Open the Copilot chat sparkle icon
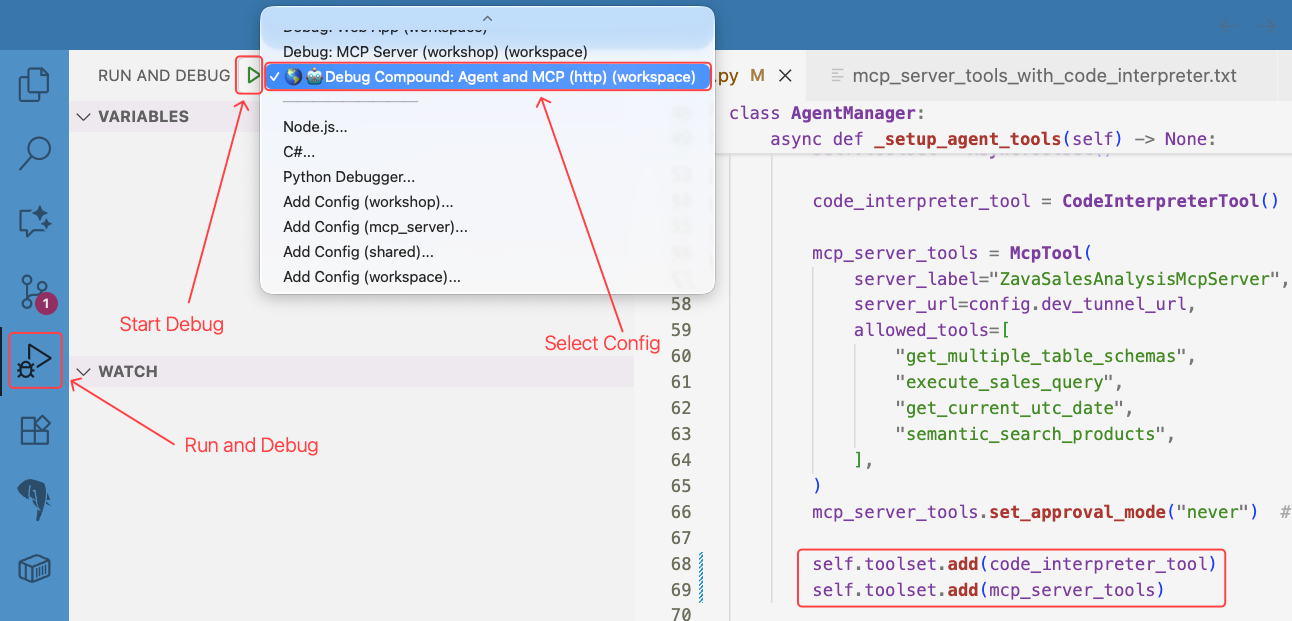The image size is (1292, 621). tap(34, 221)
